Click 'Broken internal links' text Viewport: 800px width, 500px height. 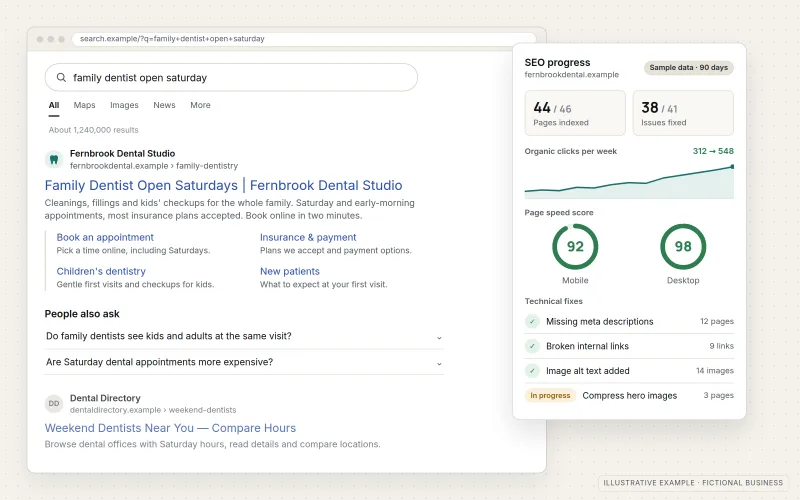(587, 346)
